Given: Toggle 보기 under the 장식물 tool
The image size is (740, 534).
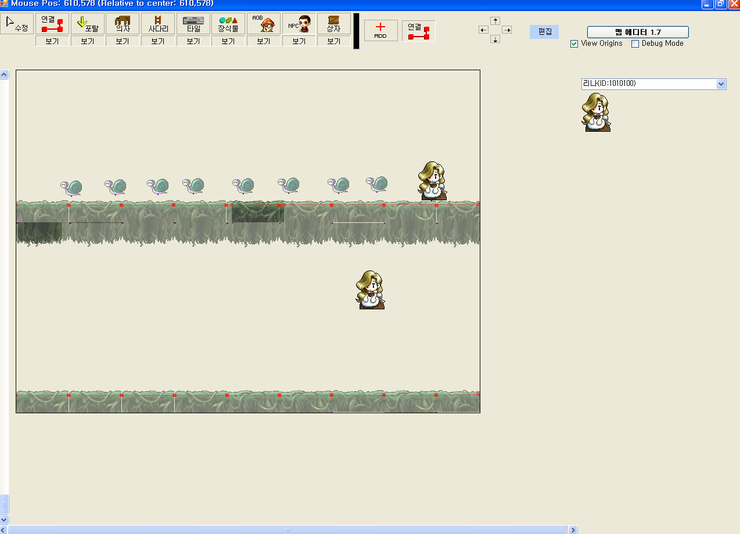Looking at the screenshot, I should tap(228, 41).
